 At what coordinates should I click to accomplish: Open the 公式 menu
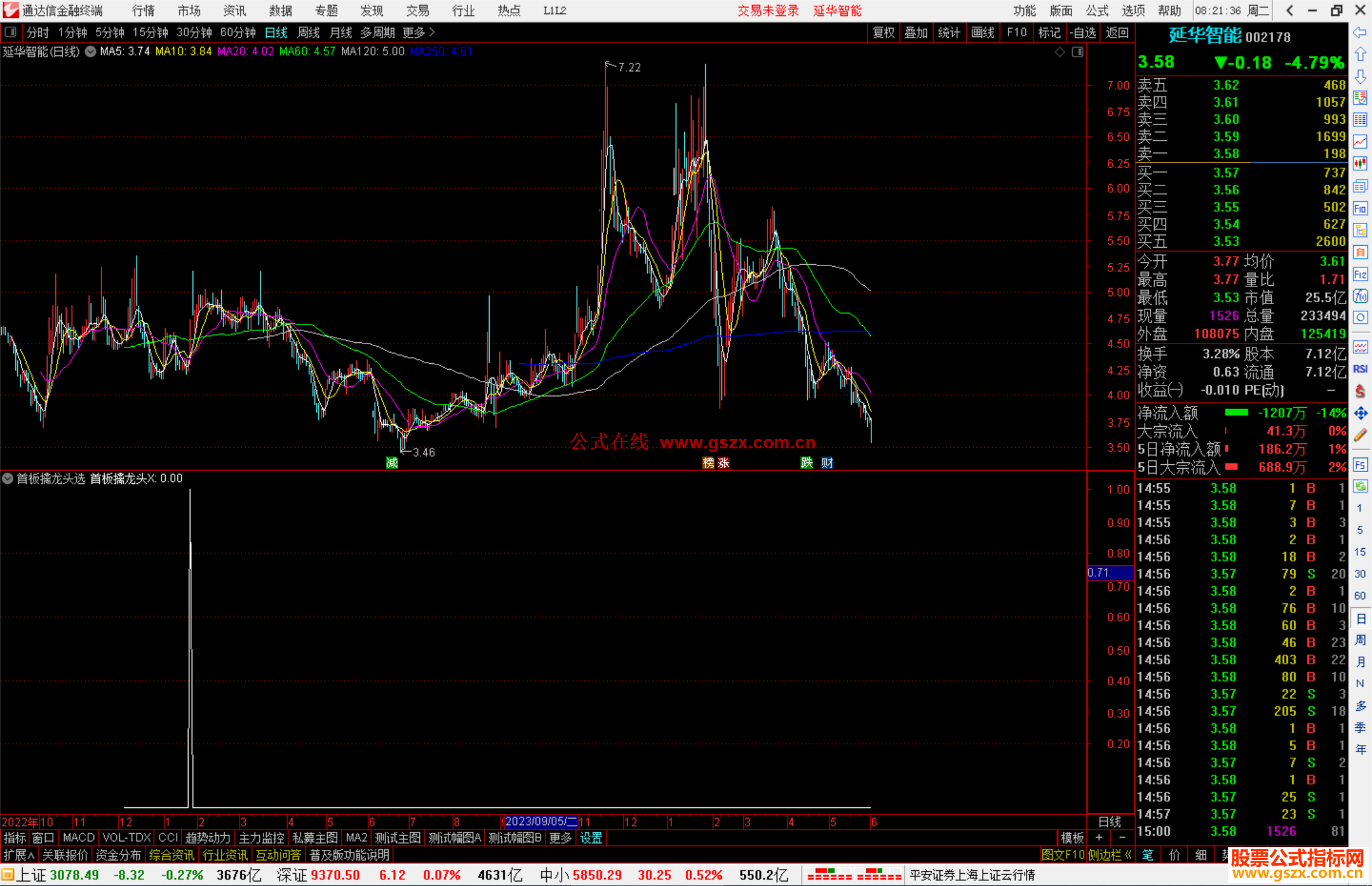pos(1097,11)
